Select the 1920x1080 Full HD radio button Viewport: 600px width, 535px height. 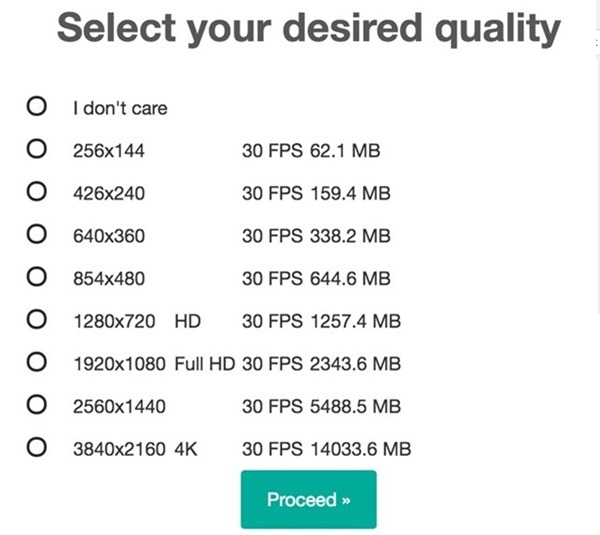point(37,363)
